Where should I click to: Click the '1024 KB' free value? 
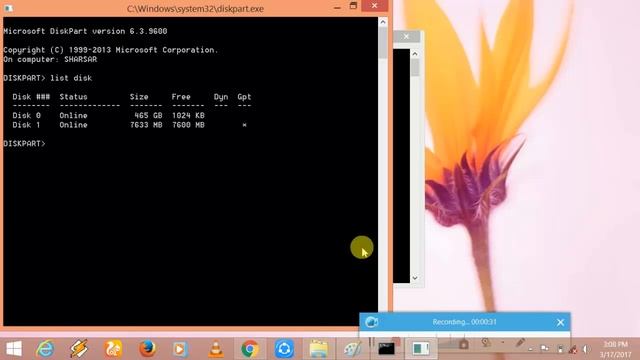[188, 116]
